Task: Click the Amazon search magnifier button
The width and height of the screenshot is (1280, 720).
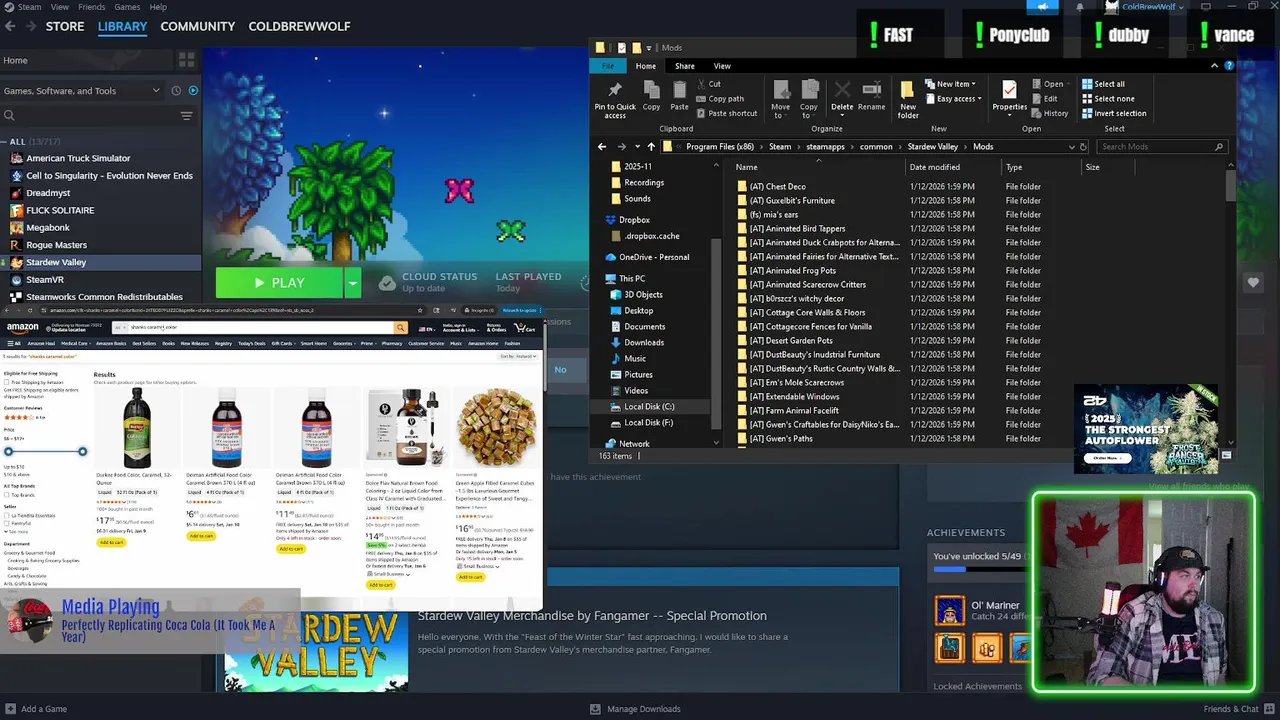Action: [x=400, y=328]
